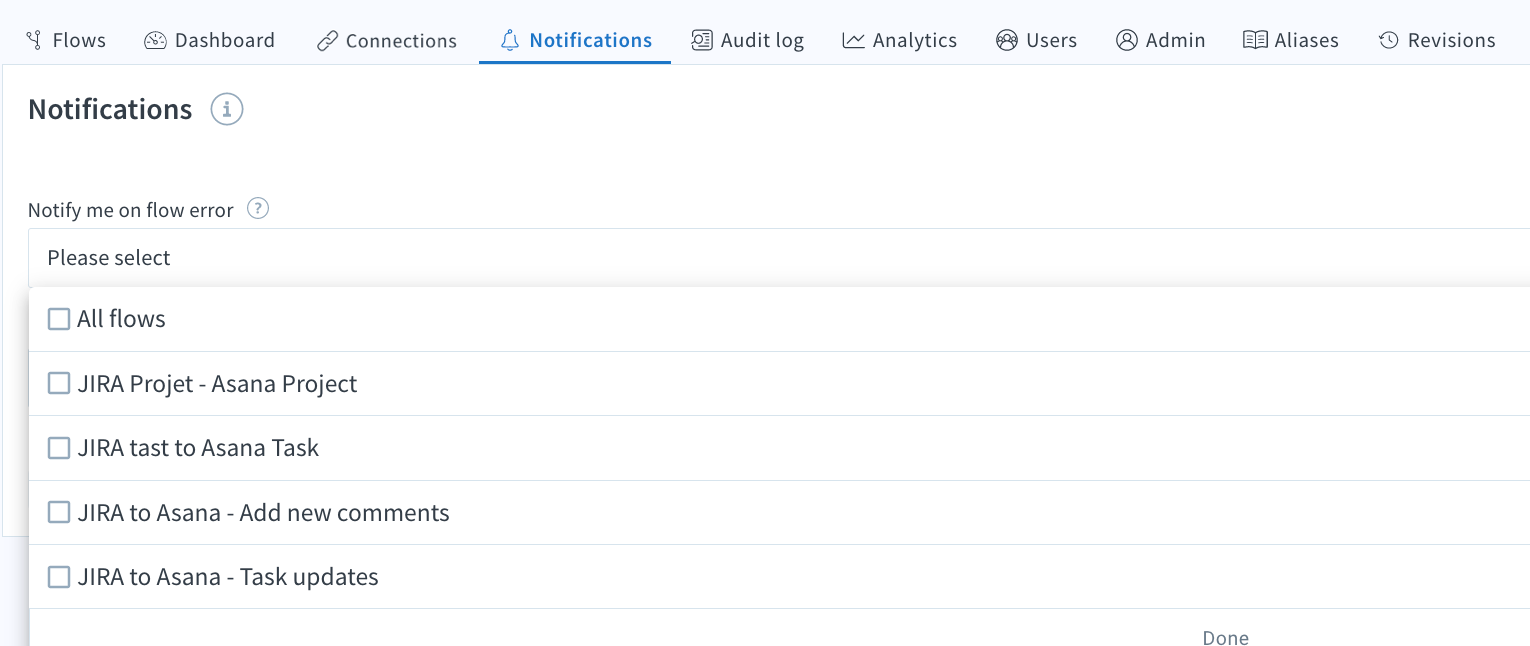The width and height of the screenshot is (1530, 646).
Task: Click the Aliases book icon
Action: coord(1255,41)
